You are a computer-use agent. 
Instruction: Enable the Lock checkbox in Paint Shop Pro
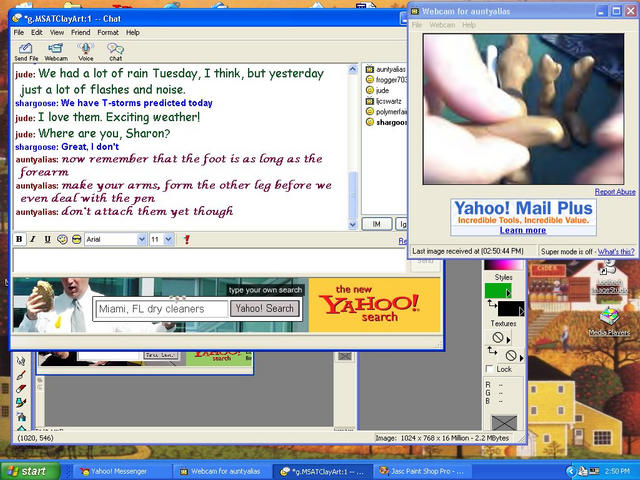[x=489, y=369]
